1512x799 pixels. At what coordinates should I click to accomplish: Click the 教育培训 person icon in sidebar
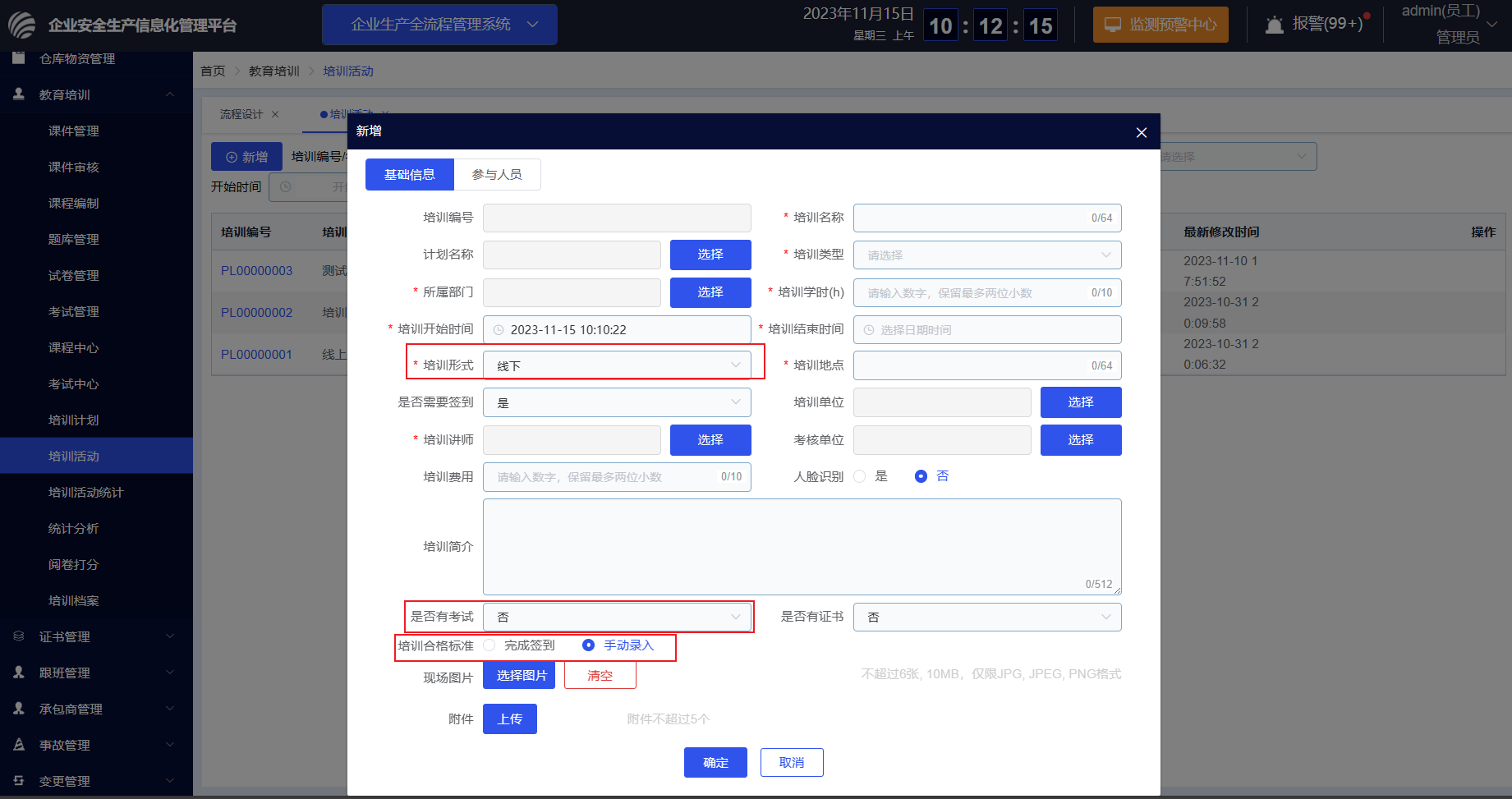(19, 94)
